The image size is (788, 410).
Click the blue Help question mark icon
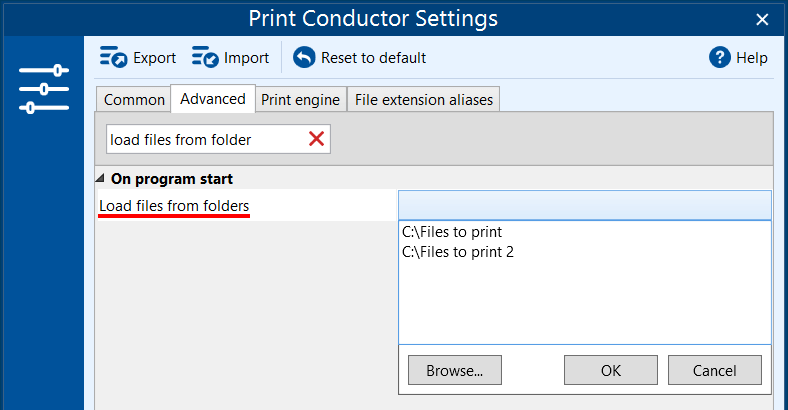point(720,57)
